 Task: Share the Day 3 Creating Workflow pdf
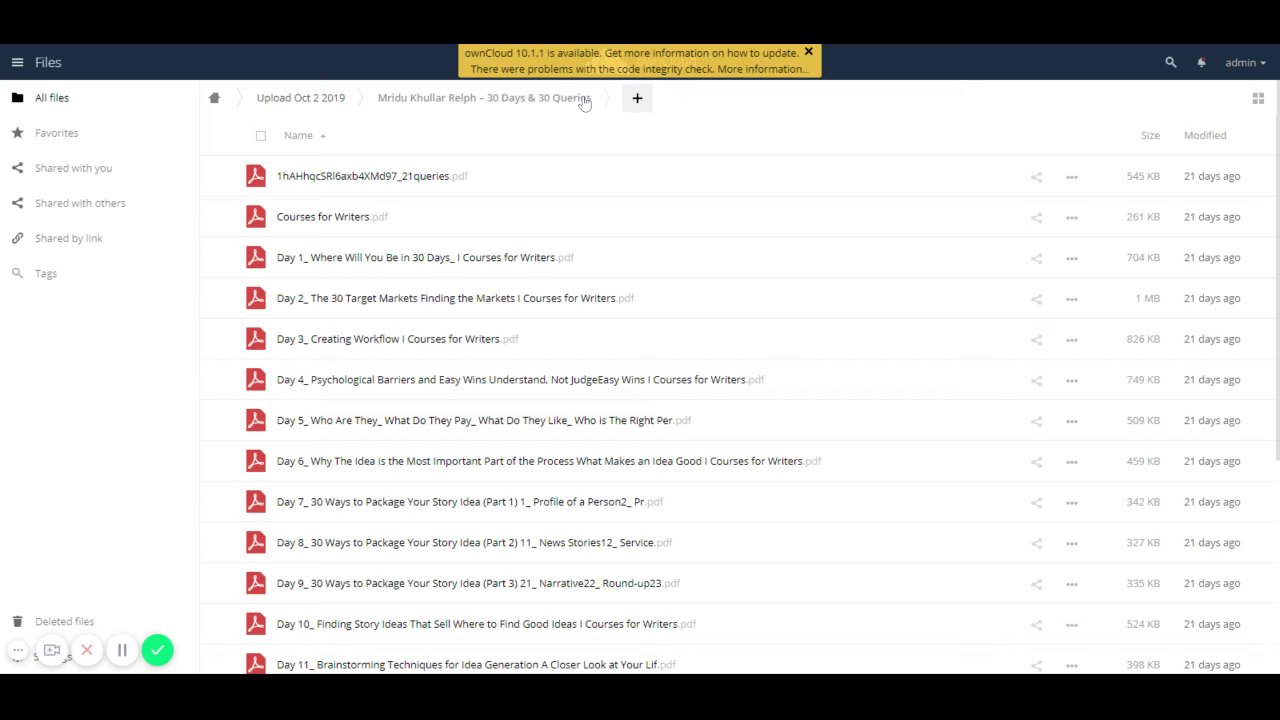coord(1036,339)
